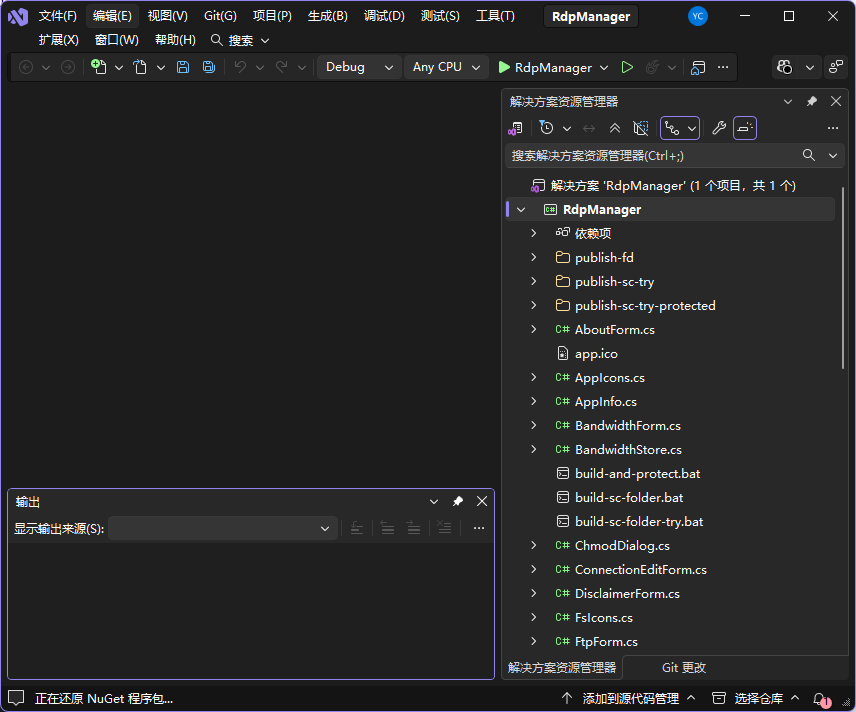Image resolution: width=856 pixels, height=712 pixels.
Task: Switch to the Git 更改 tab
Action: click(x=683, y=667)
